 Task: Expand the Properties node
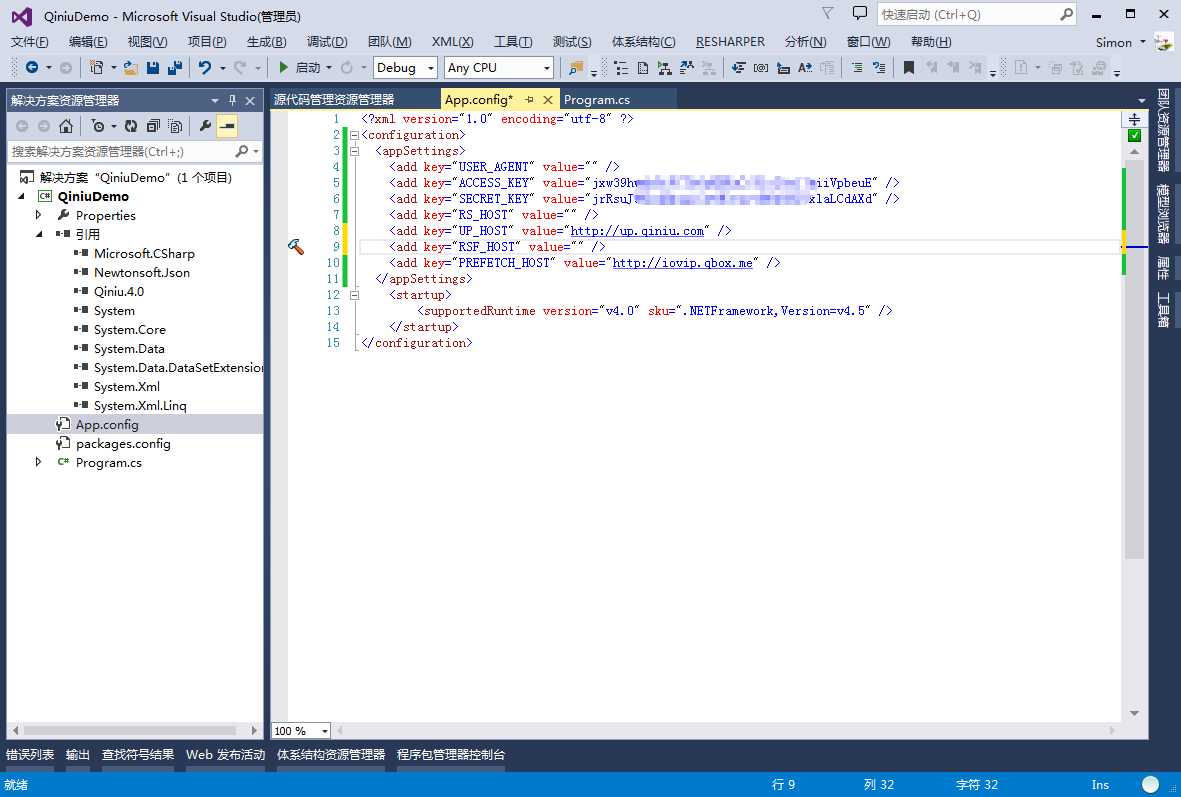pyautogui.click(x=38, y=215)
